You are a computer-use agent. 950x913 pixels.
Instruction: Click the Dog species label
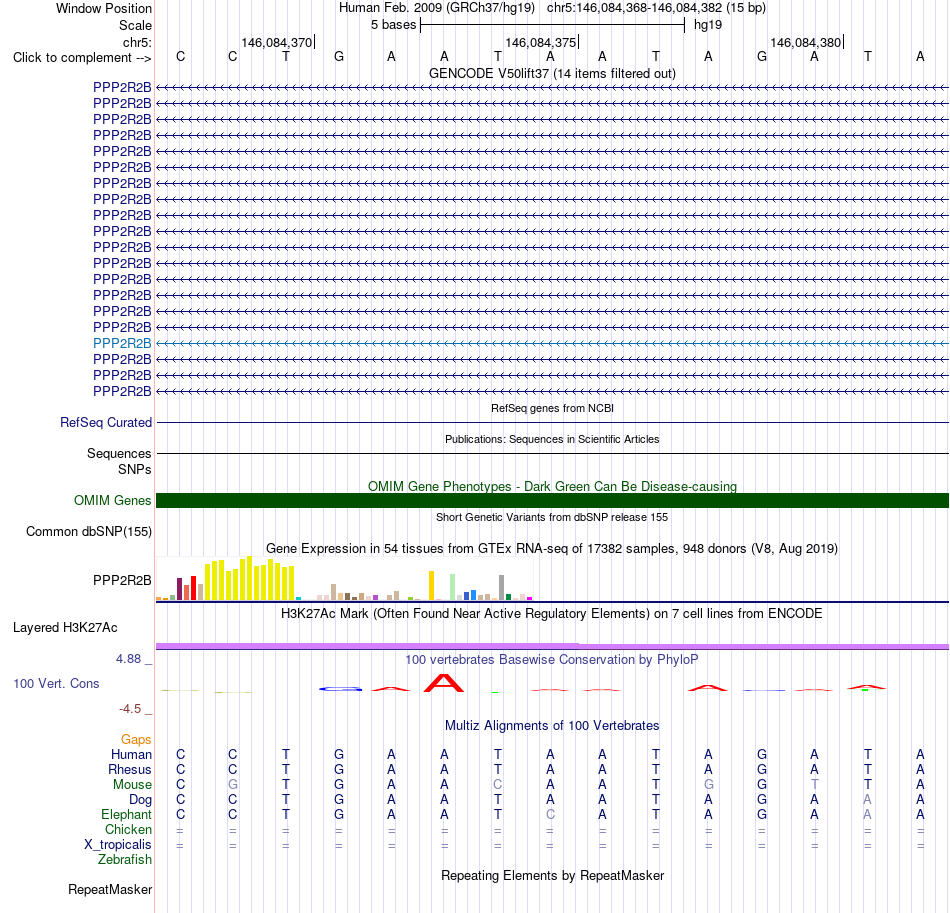(x=140, y=800)
